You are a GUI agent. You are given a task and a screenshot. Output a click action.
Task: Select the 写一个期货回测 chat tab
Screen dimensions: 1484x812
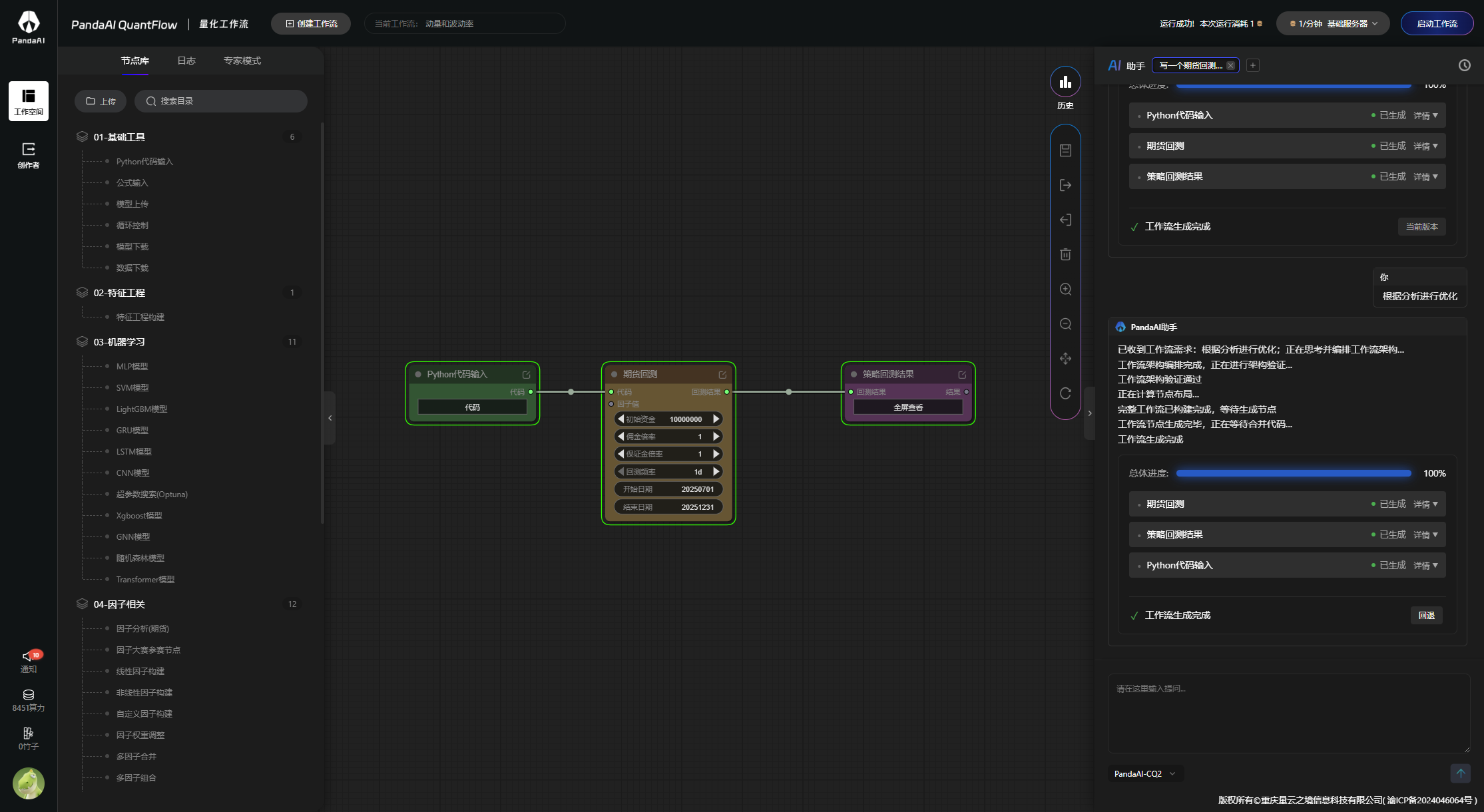coord(1191,65)
